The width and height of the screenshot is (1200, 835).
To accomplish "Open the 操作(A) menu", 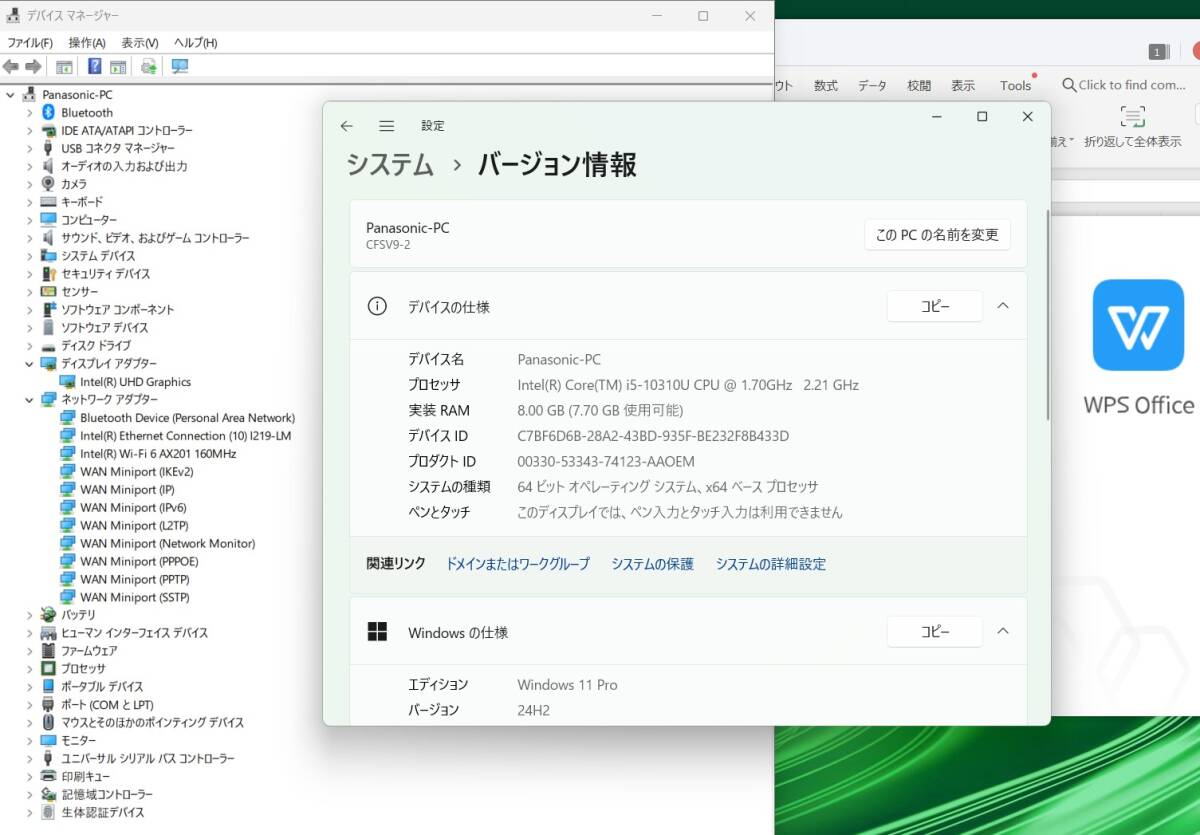I will point(87,43).
